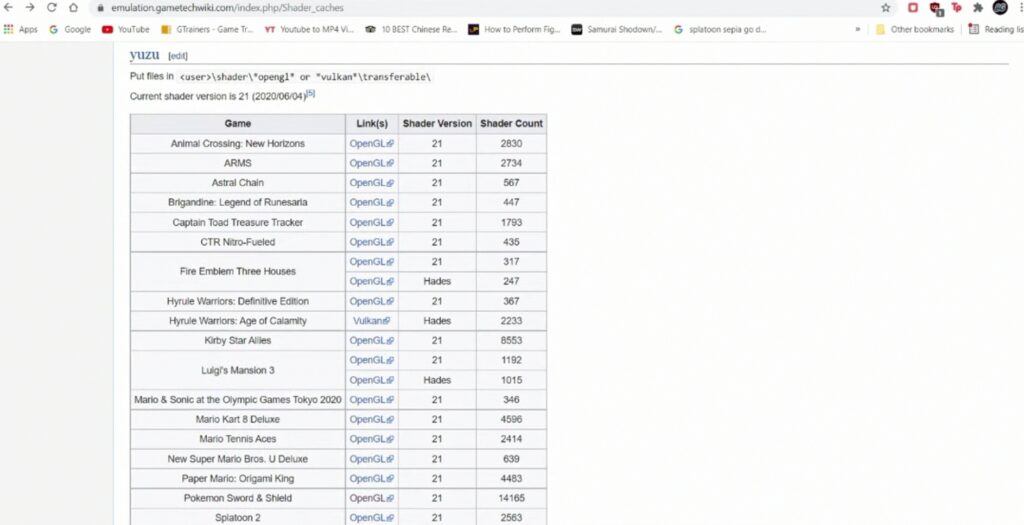Go forward with browser forward arrow
Screen dimensions: 1024x525
tap(30, 8)
